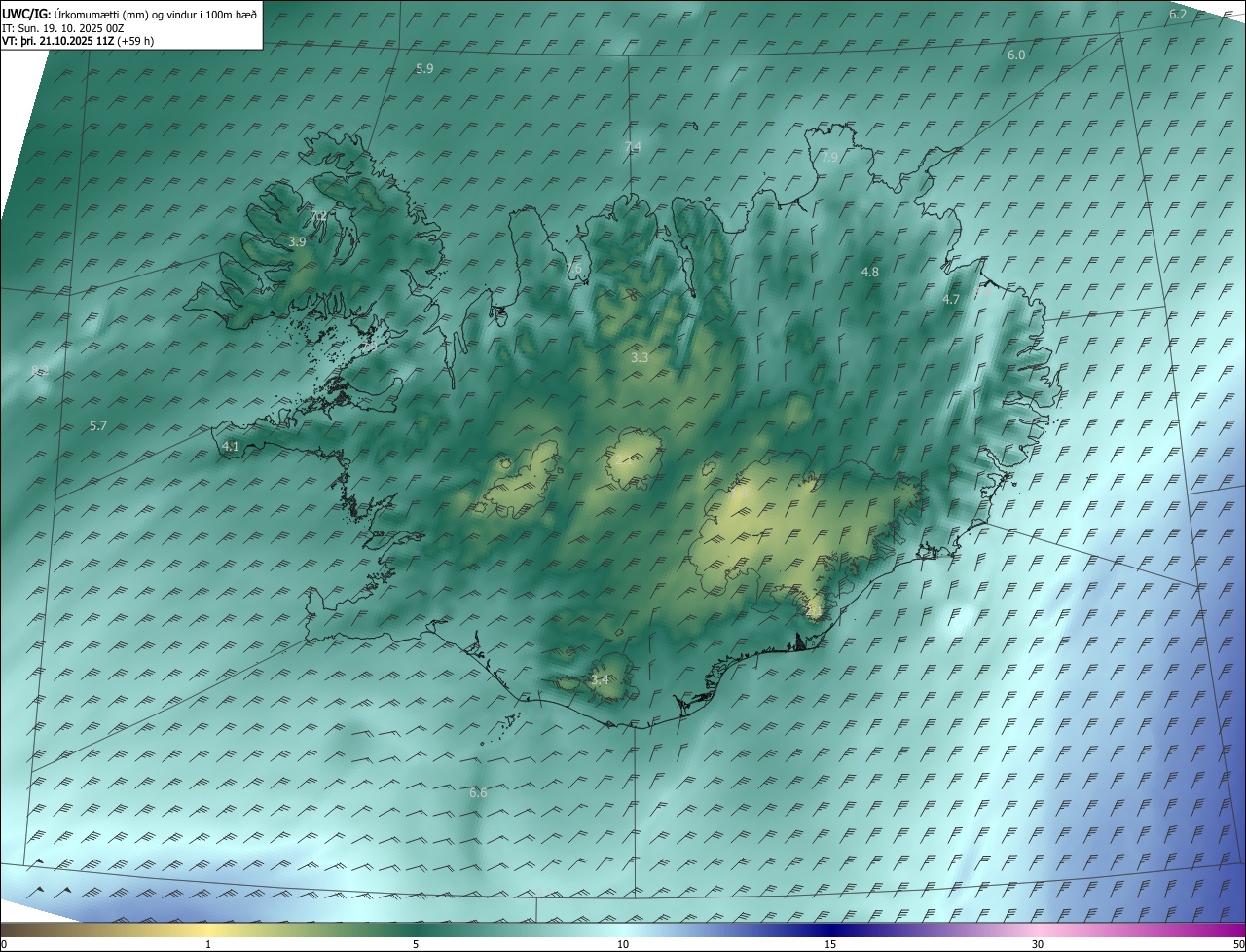Click the '10' tick on the color scale
The width and height of the screenshot is (1246, 952).
[x=623, y=944]
